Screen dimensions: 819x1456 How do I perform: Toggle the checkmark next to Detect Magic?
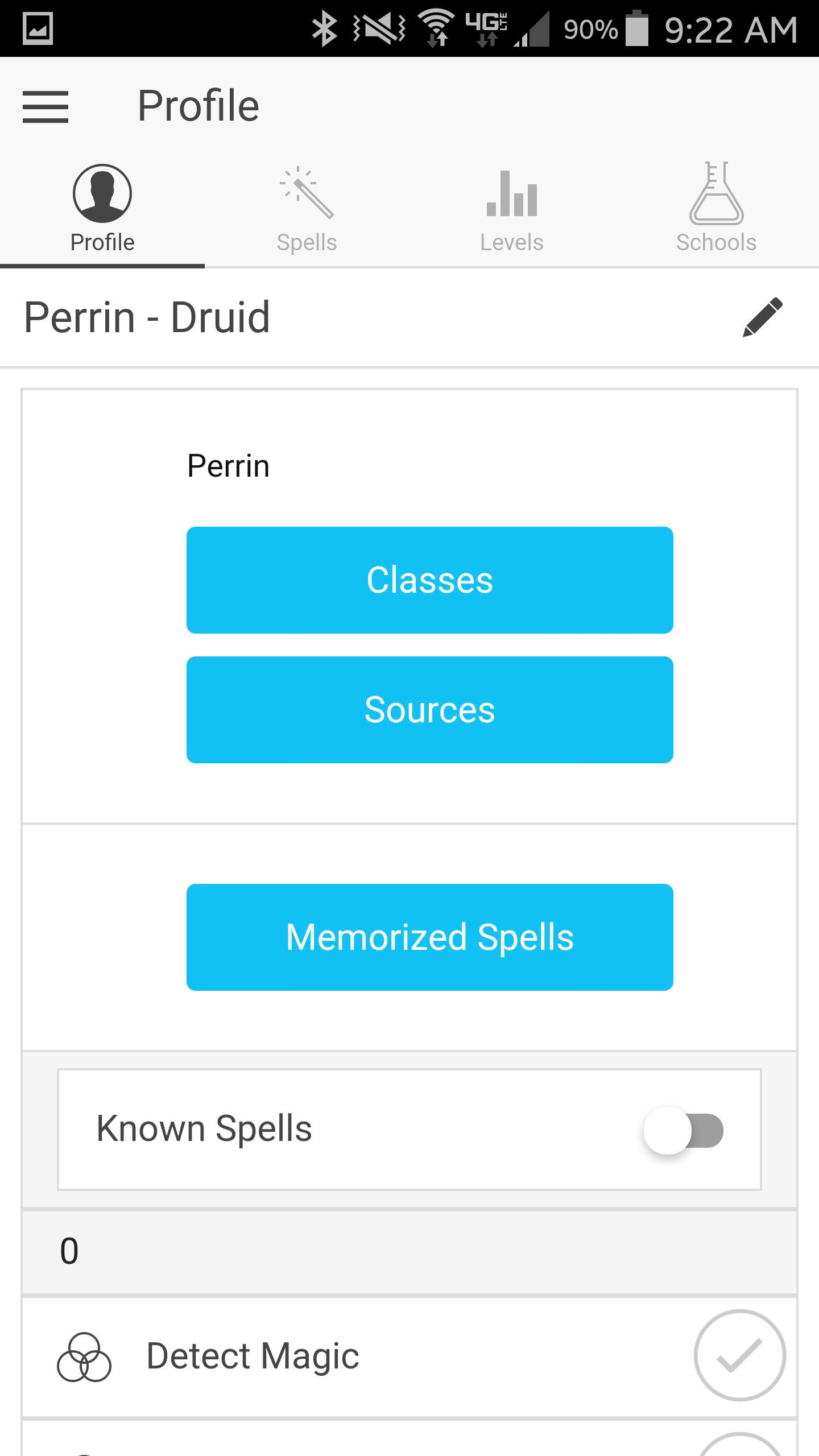point(739,1354)
